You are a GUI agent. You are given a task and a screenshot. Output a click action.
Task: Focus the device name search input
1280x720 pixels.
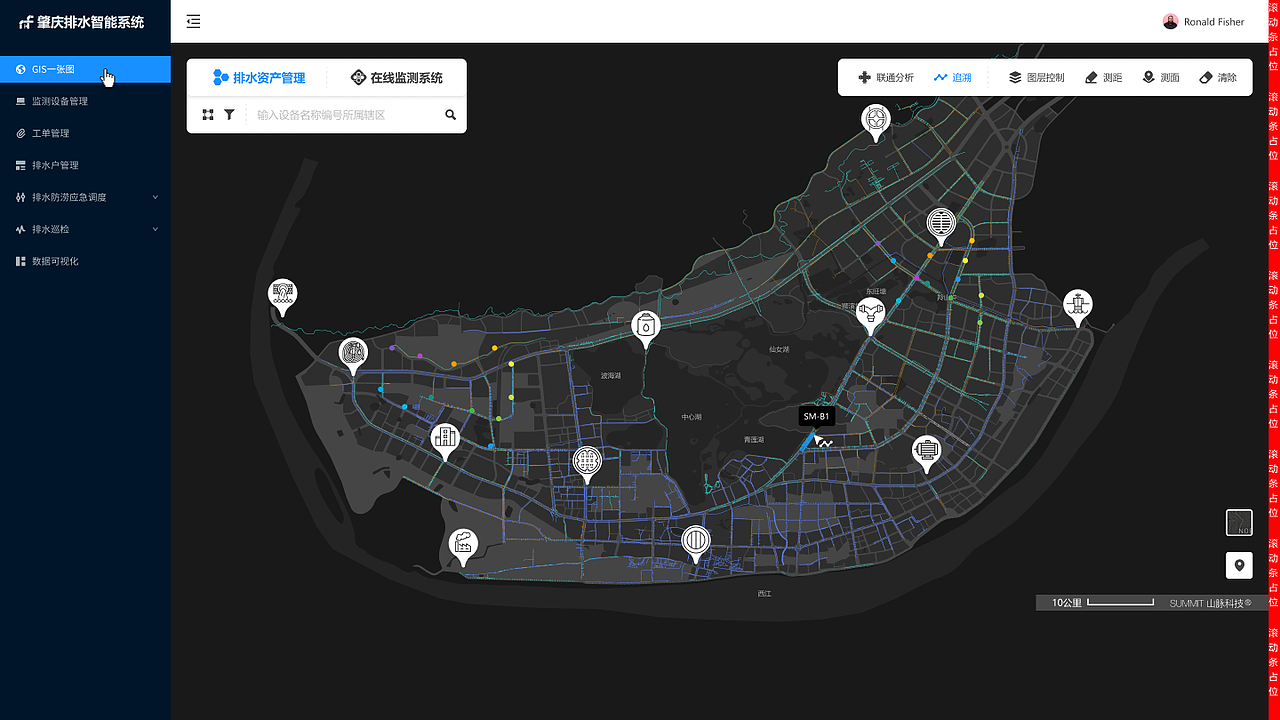[345, 115]
